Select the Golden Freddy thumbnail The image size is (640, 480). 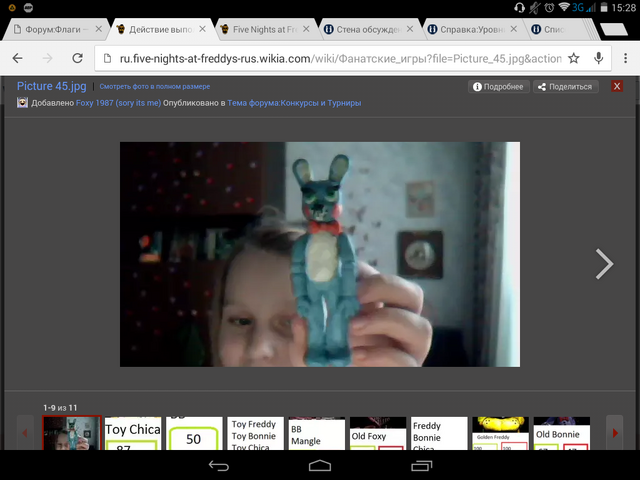point(500,433)
